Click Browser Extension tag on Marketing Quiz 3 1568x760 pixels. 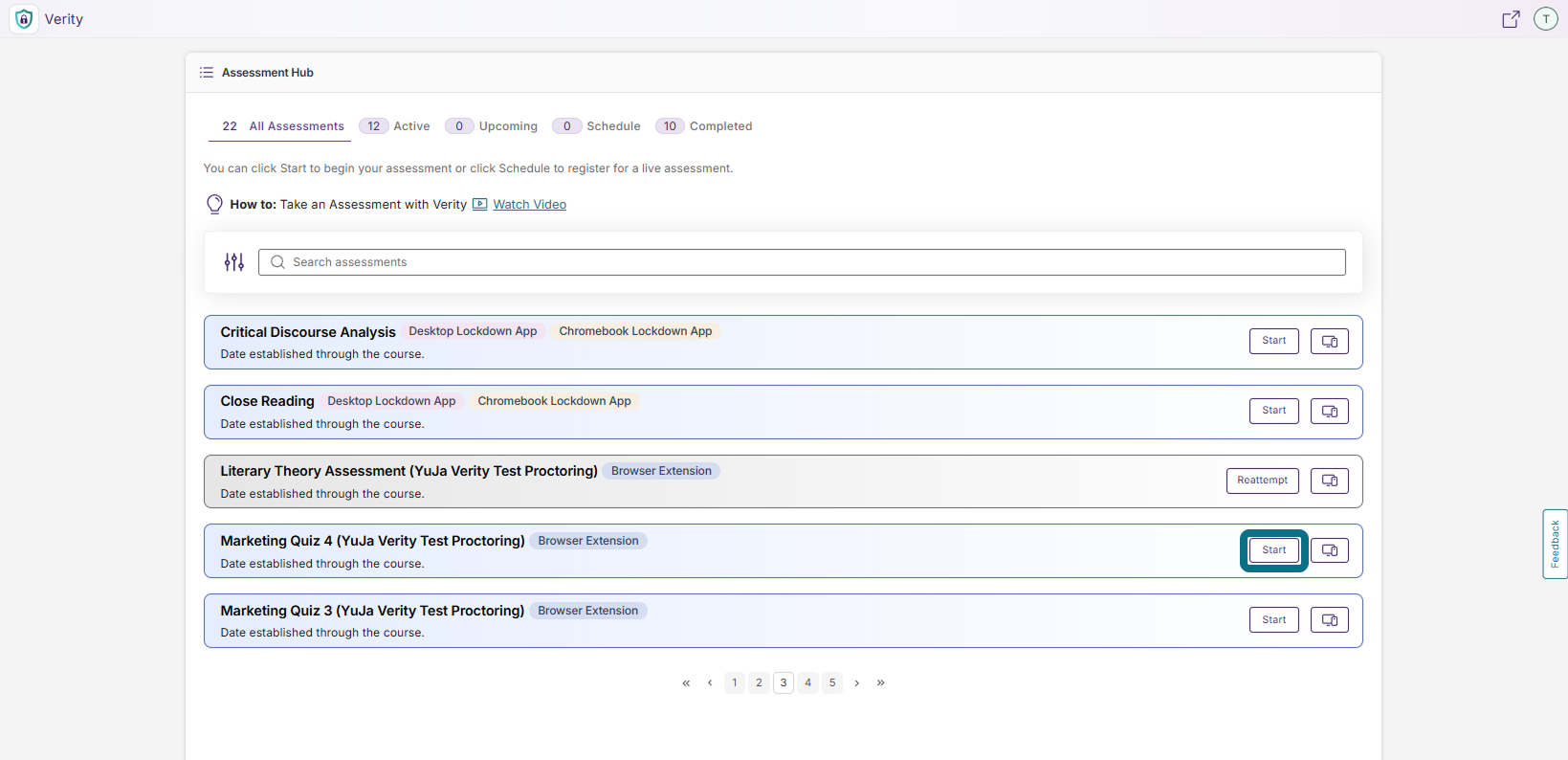click(x=588, y=611)
